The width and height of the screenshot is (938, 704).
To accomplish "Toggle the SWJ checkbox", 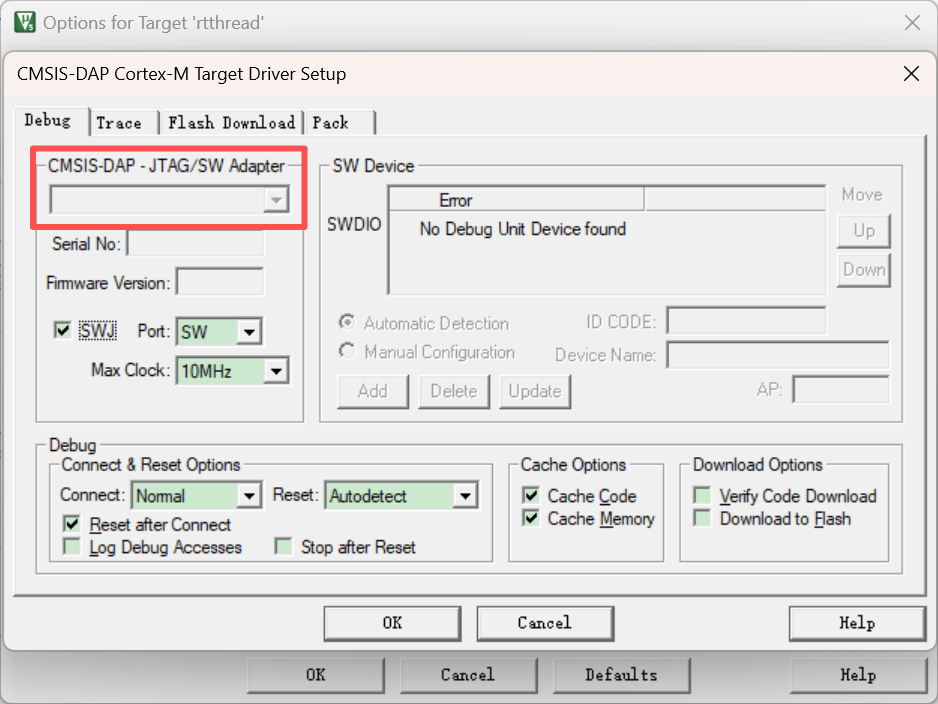I will tap(62, 330).
